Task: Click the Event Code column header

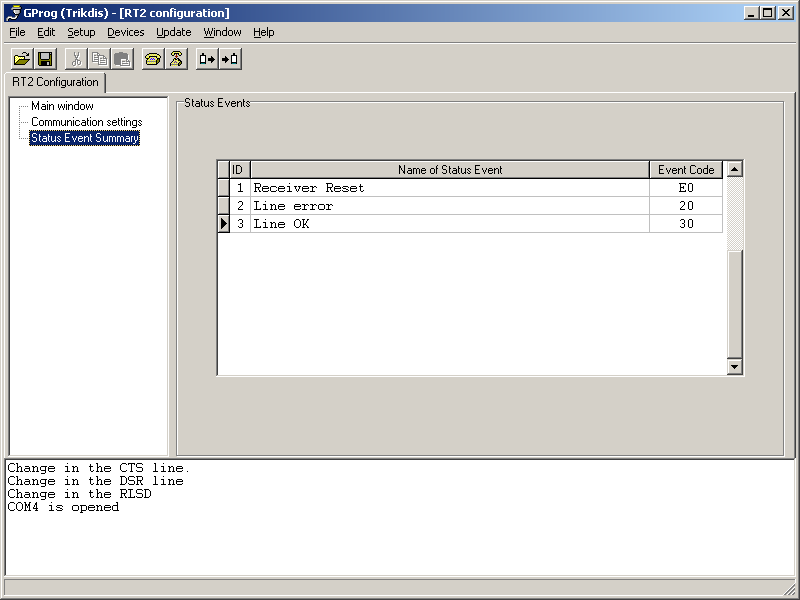Action: (686, 170)
